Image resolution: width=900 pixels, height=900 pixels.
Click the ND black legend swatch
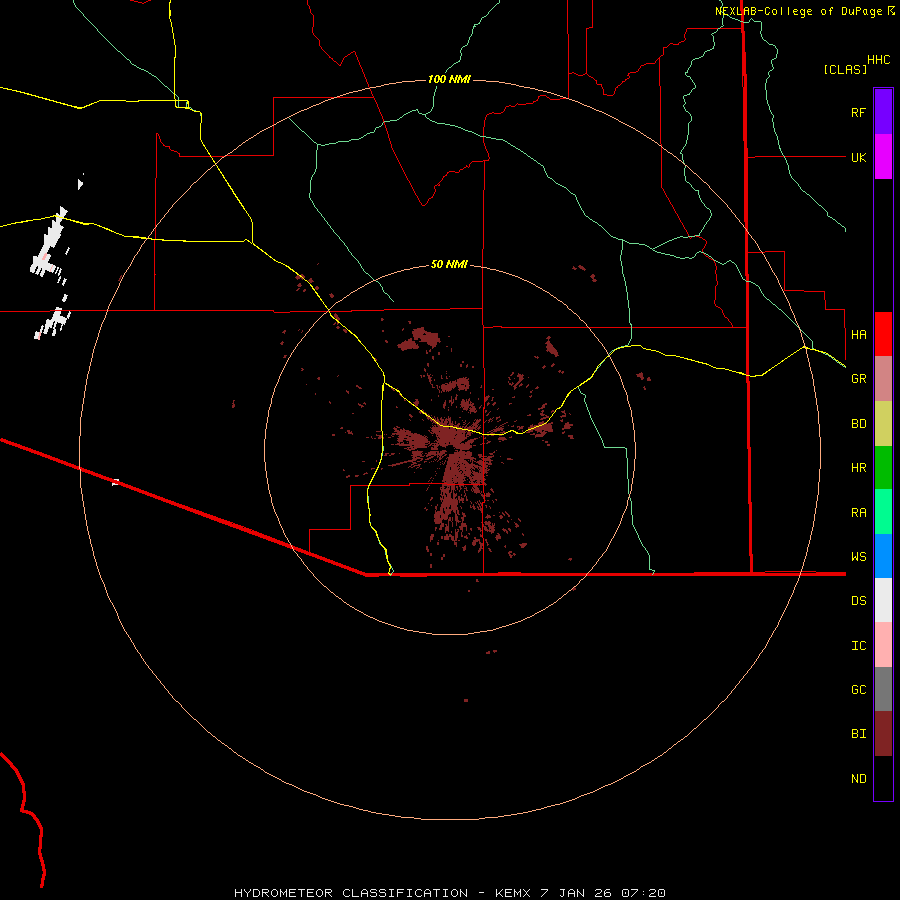(883, 778)
